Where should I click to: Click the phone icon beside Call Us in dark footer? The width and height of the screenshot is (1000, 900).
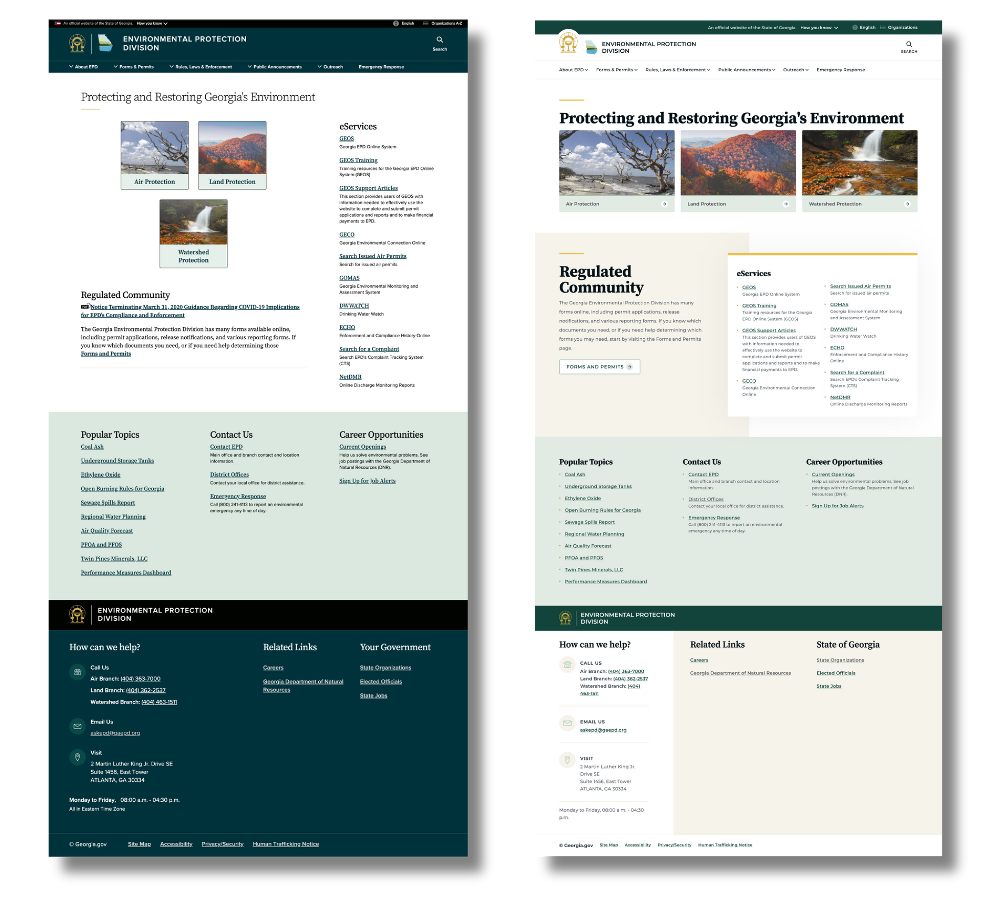point(77,673)
